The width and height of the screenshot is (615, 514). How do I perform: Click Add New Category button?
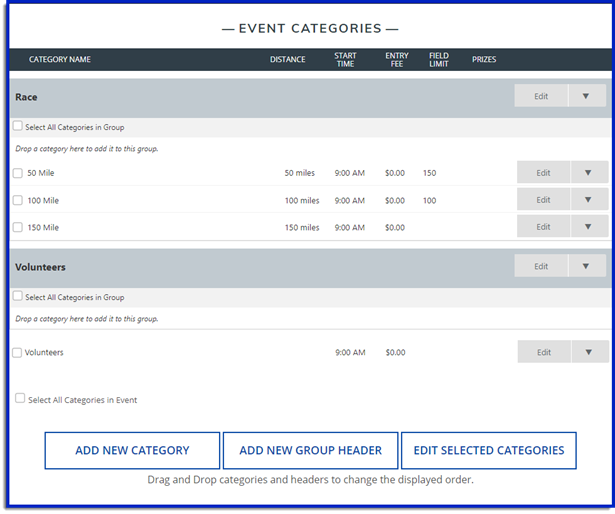click(132, 451)
